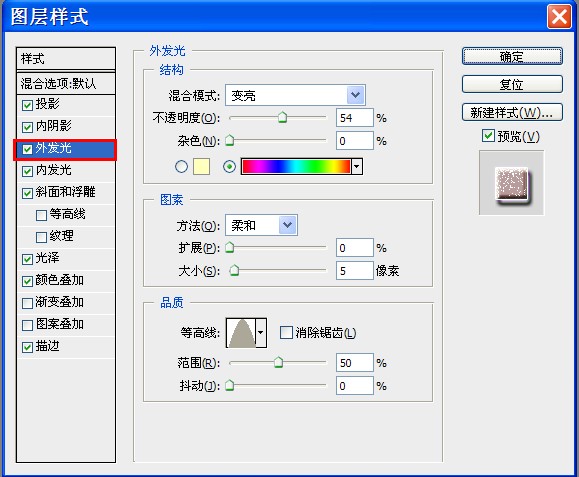Viewport: 579px width, 477px height.
Task: Toggle the 外发光 checkbox
Action: 27,149
